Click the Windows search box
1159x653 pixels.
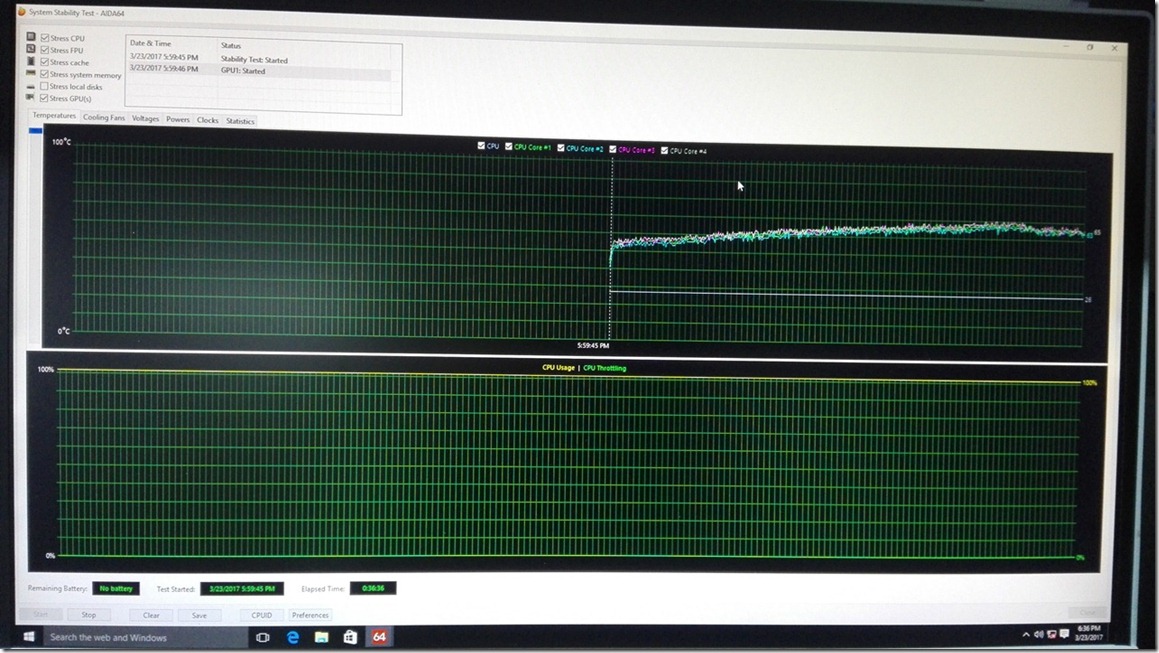tap(140, 637)
